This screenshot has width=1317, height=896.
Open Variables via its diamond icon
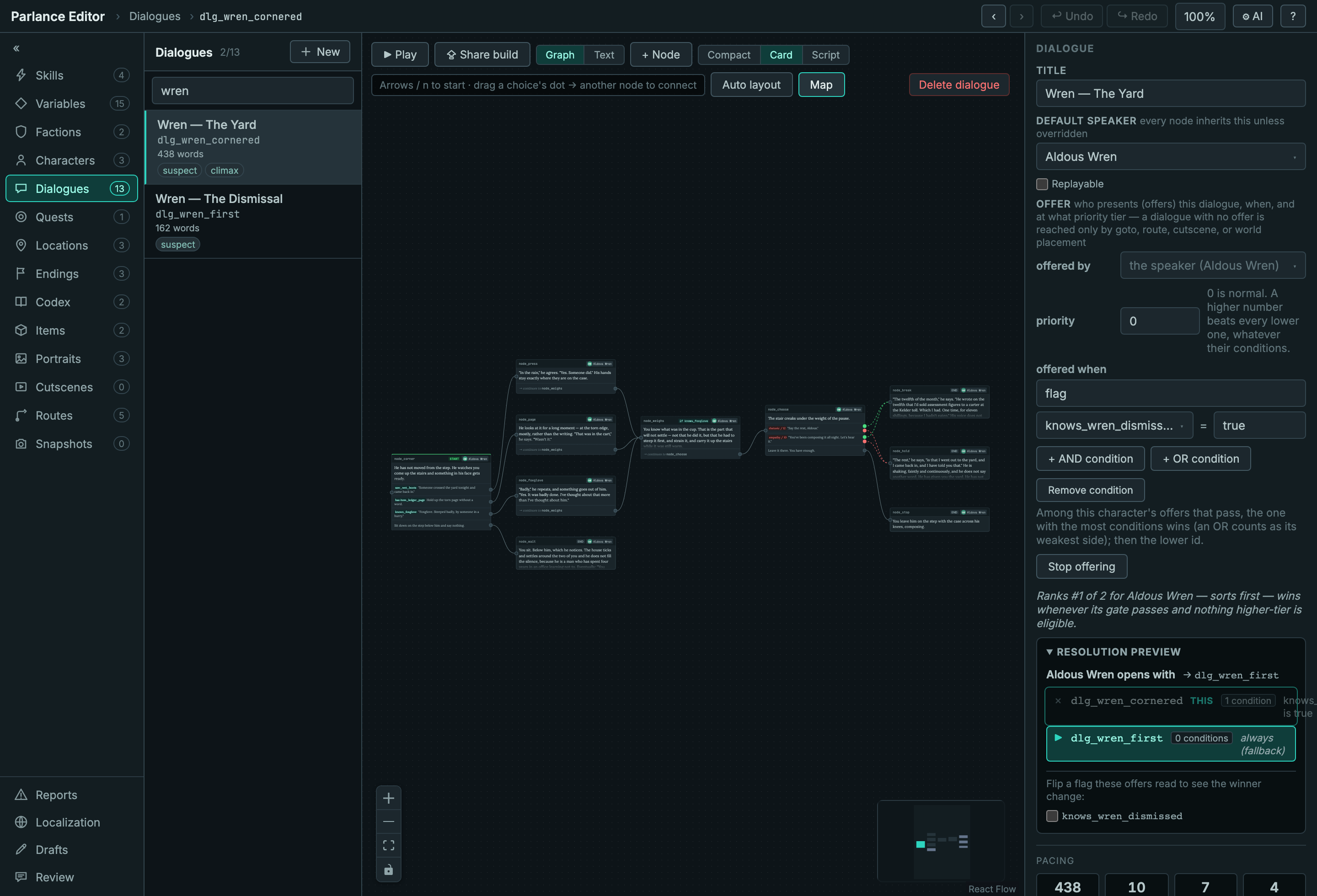(21, 104)
